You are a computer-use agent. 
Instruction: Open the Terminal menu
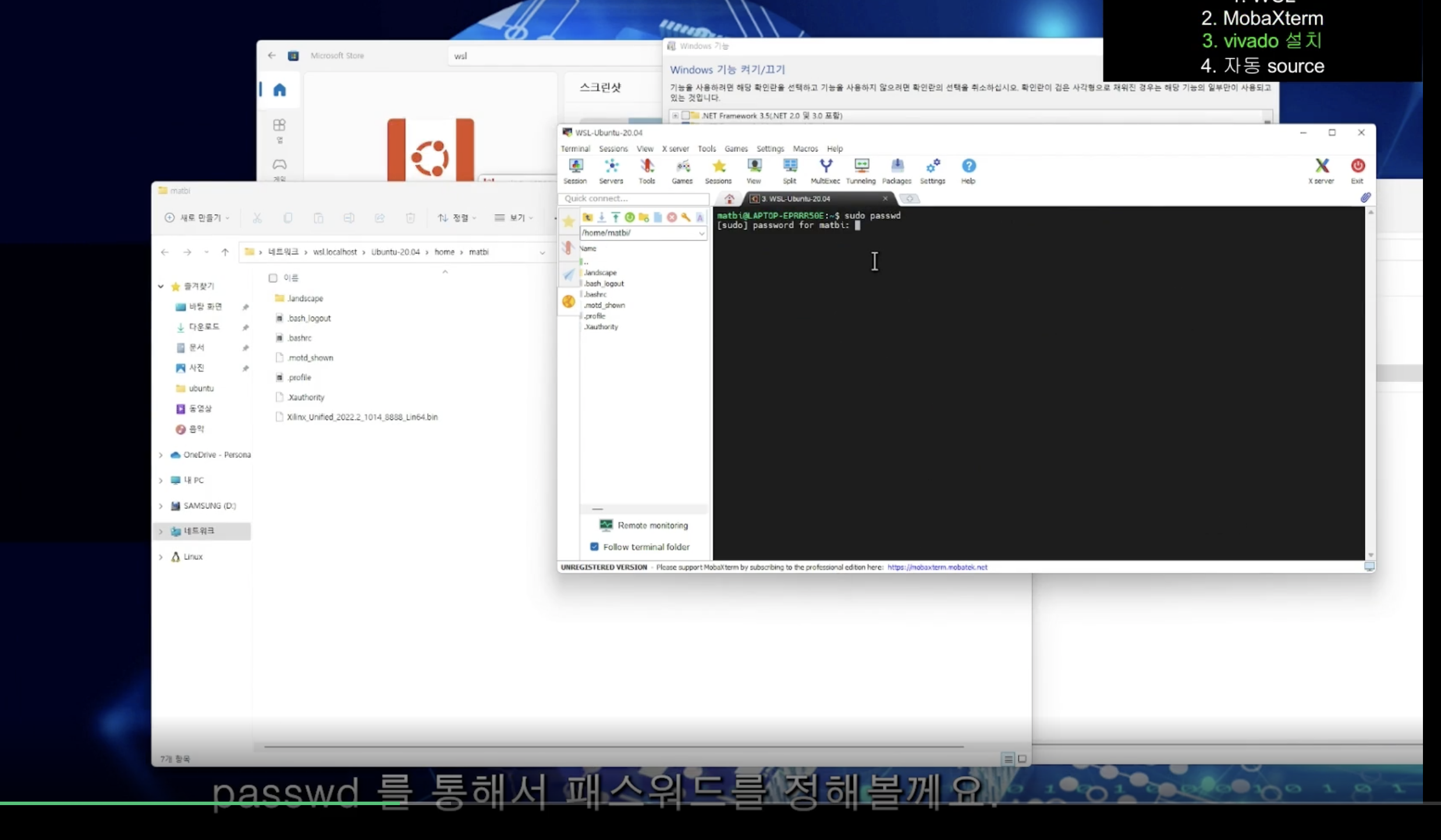[x=575, y=149]
